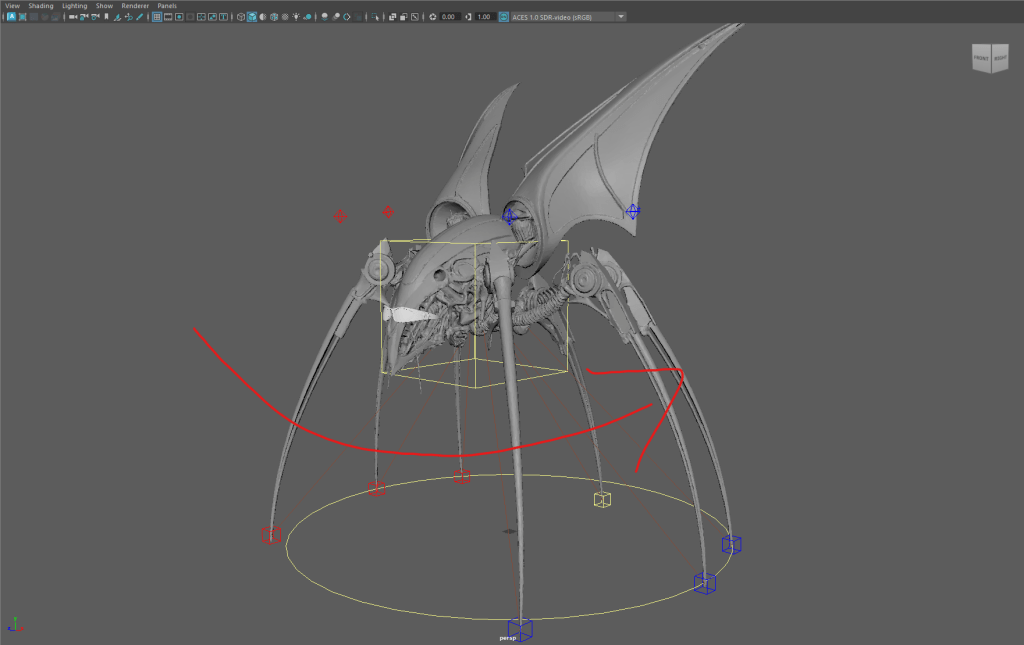Click the exposure control icon

[x=432, y=17]
